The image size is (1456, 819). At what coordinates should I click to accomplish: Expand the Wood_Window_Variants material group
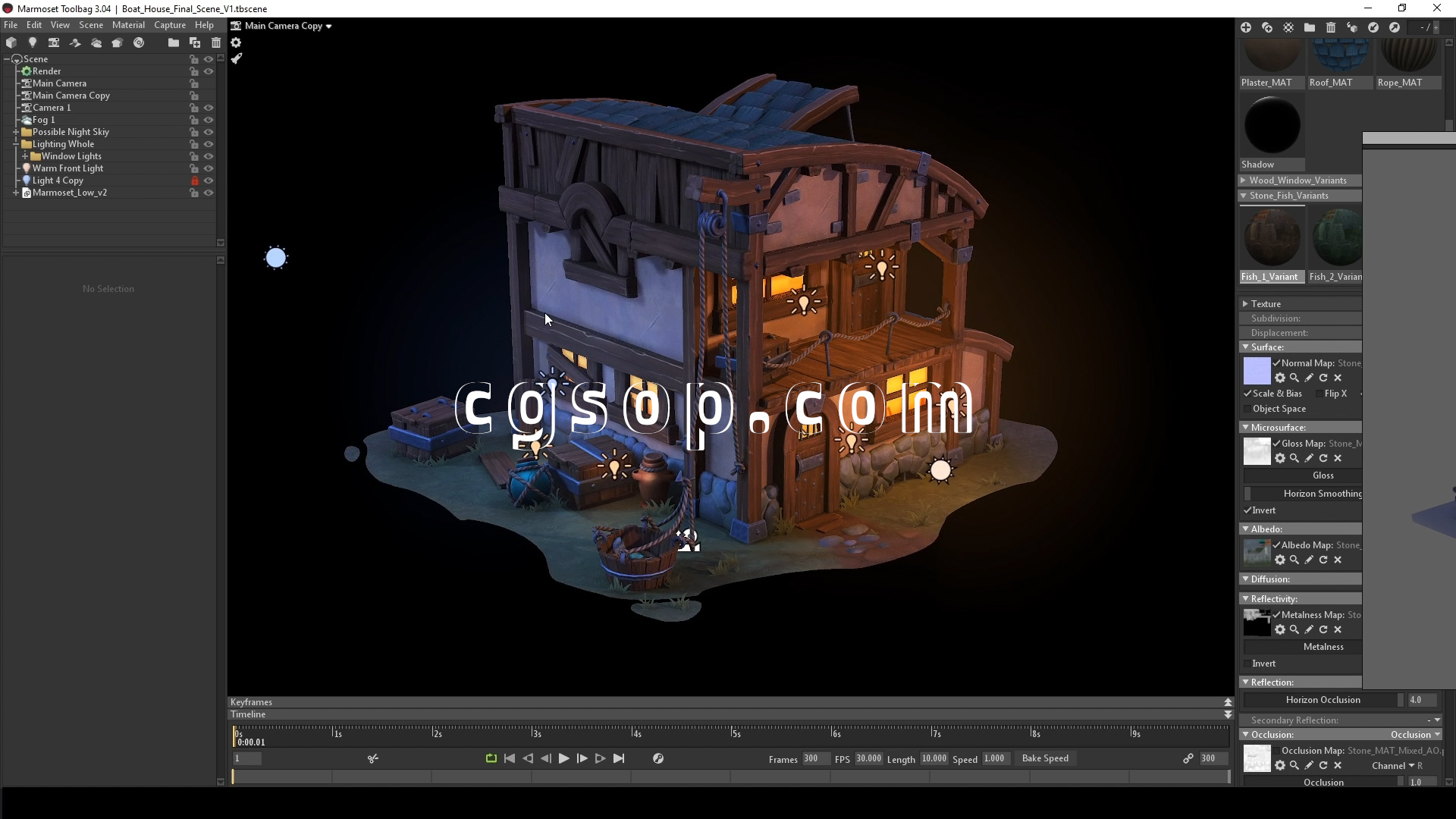[x=1244, y=180]
